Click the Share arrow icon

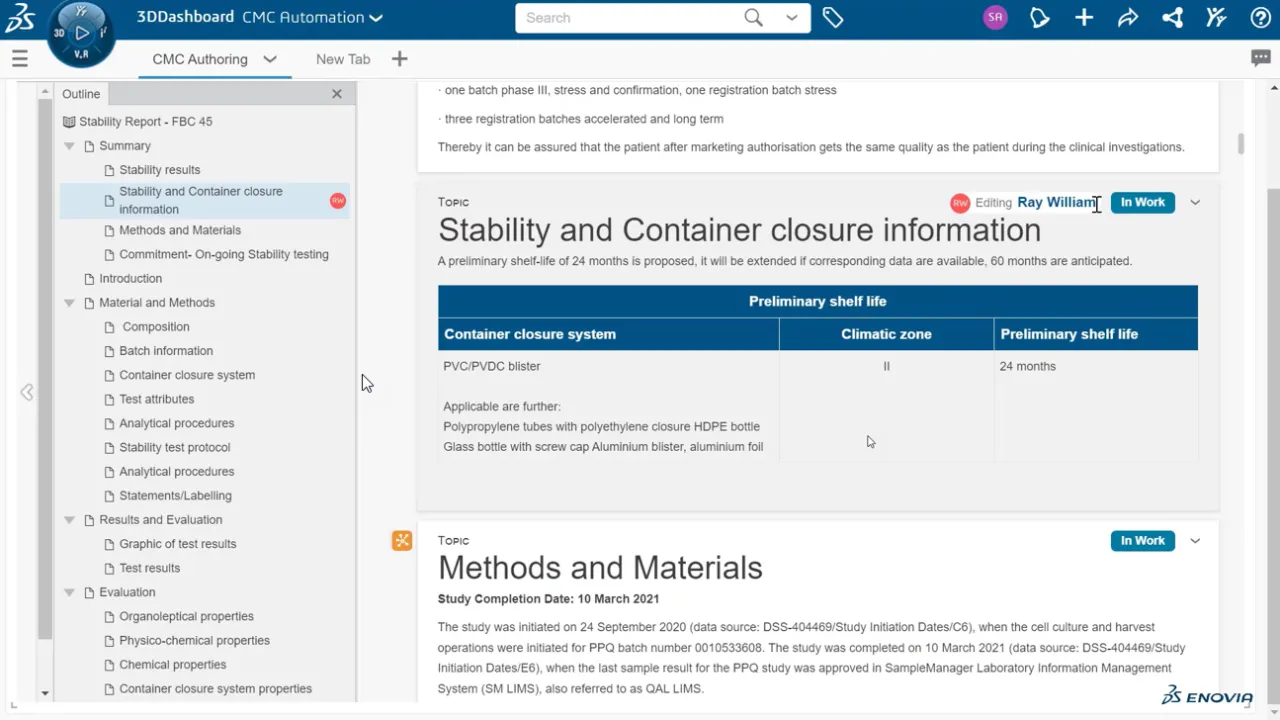1128,18
